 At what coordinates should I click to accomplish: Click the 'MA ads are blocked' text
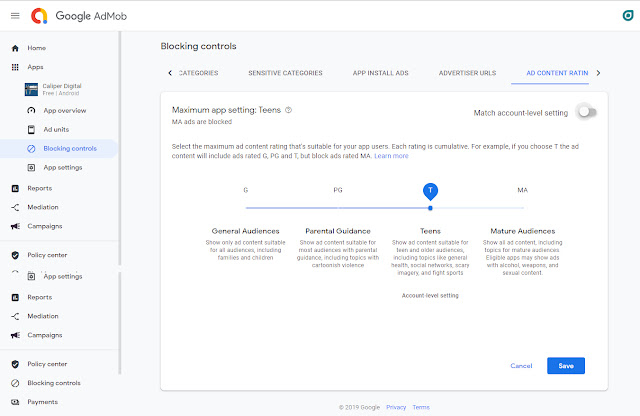coord(202,122)
